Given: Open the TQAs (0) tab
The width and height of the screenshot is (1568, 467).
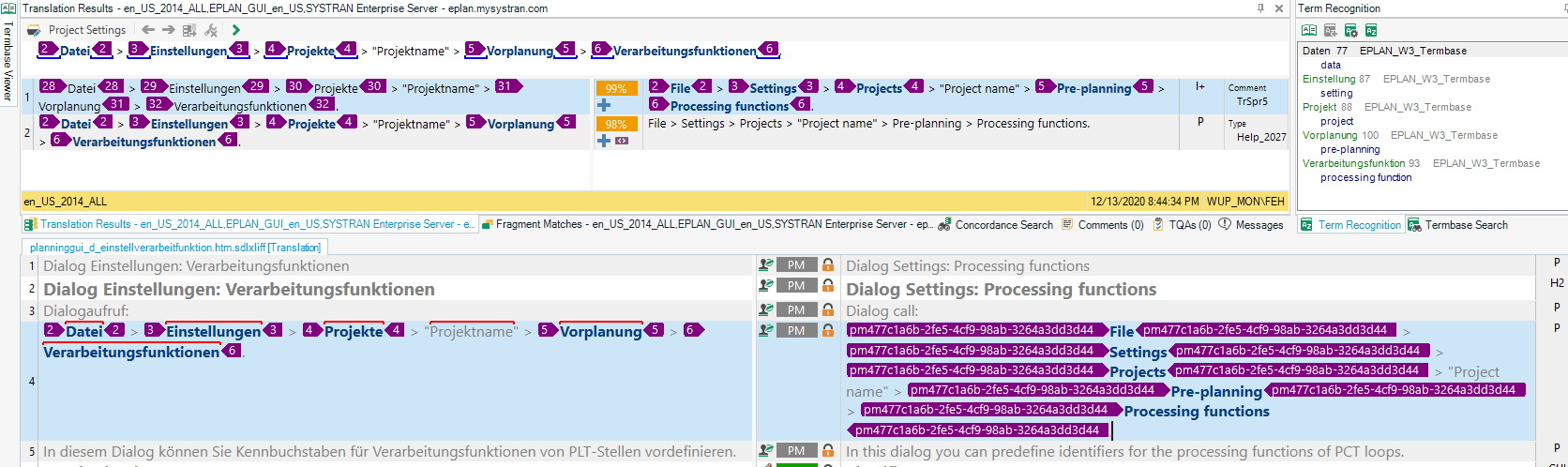Looking at the screenshot, I should [1182, 225].
